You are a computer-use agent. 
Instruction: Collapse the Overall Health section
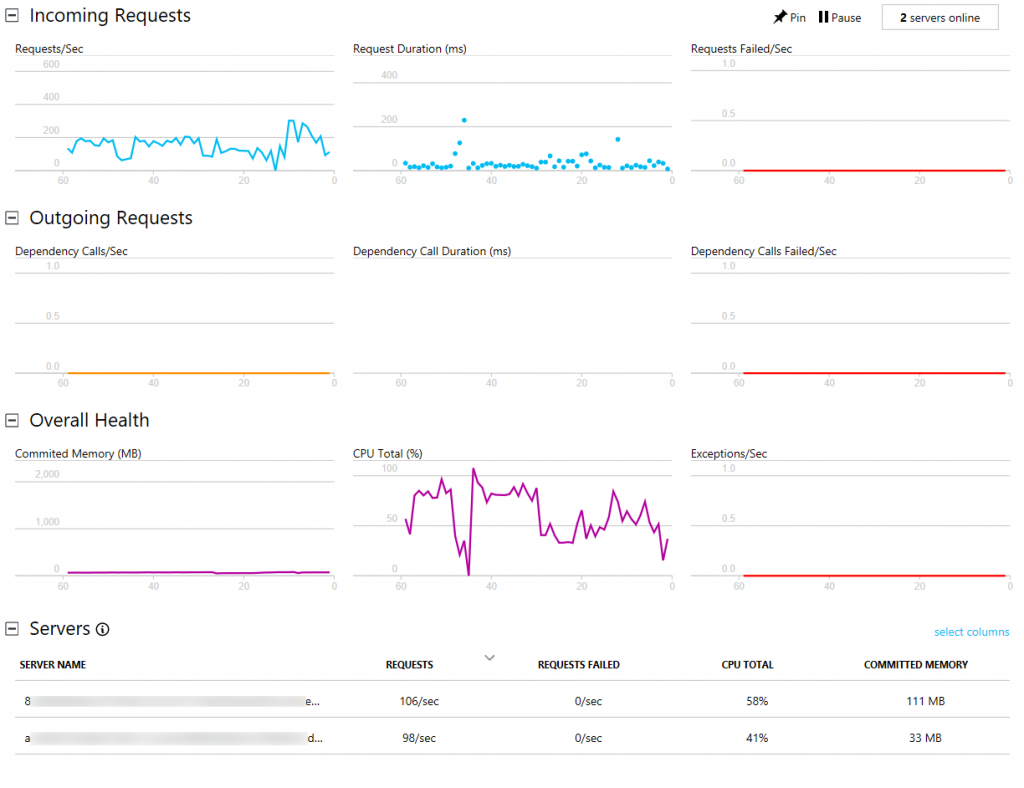pyautogui.click(x=11, y=421)
